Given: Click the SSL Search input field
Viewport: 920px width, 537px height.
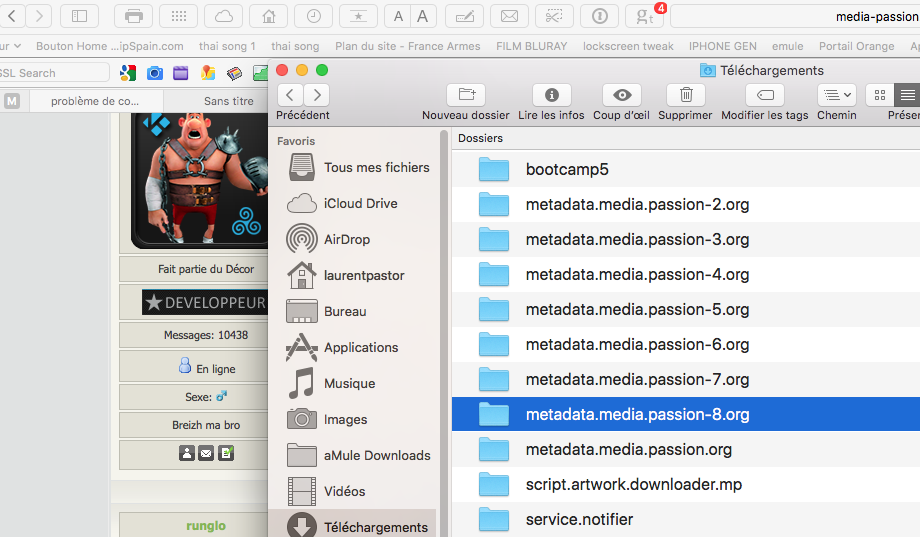Looking at the screenshot, I should (53, 73).
